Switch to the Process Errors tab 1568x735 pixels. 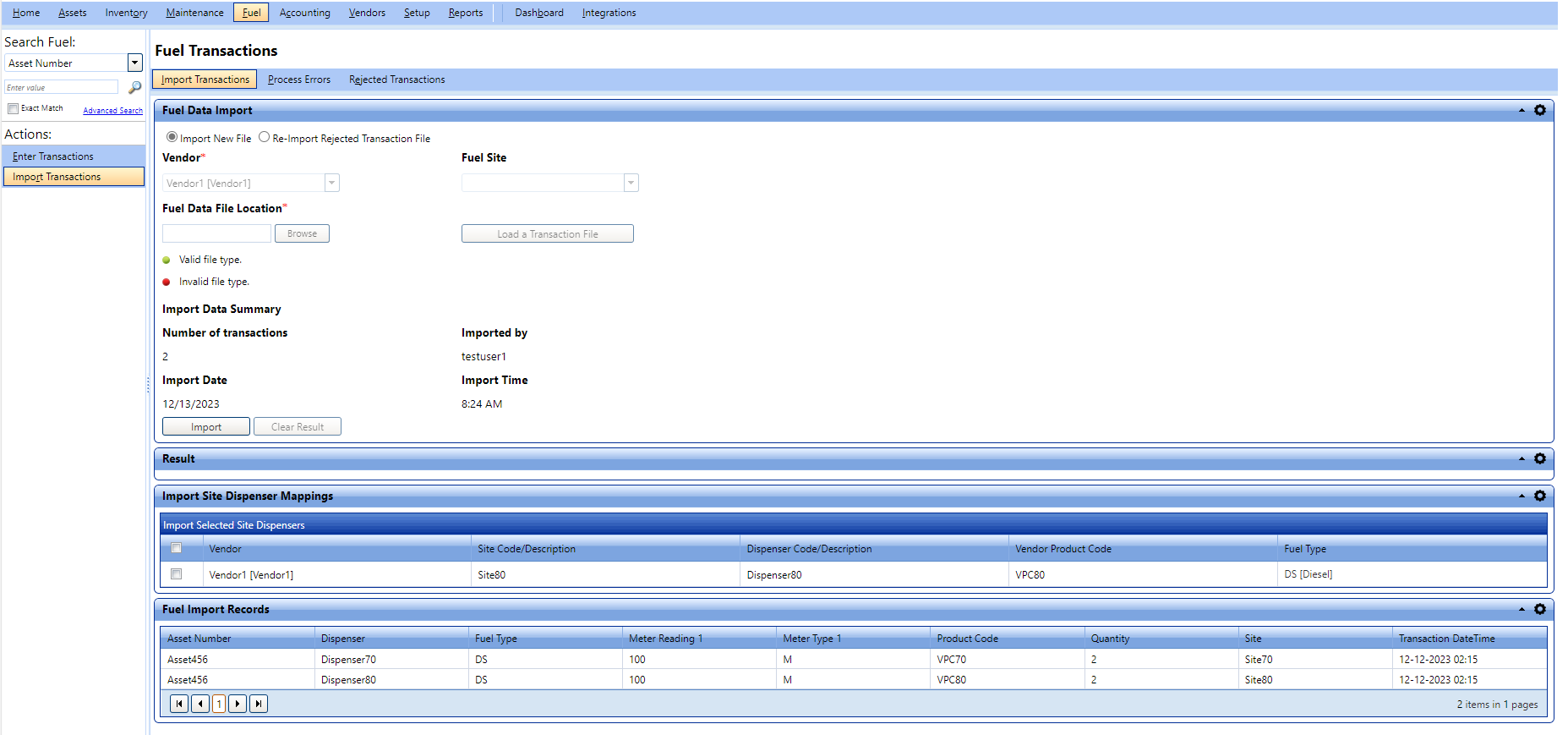click(299, 80)
